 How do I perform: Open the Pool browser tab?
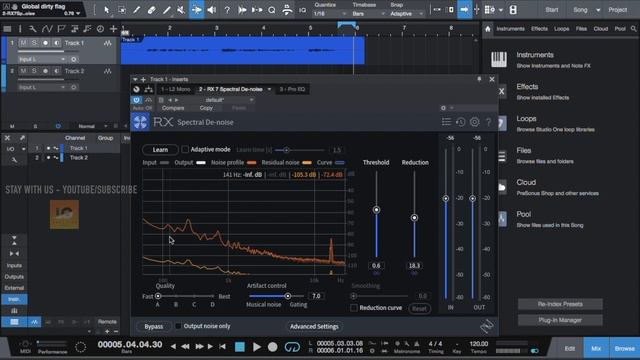[620, 29]
